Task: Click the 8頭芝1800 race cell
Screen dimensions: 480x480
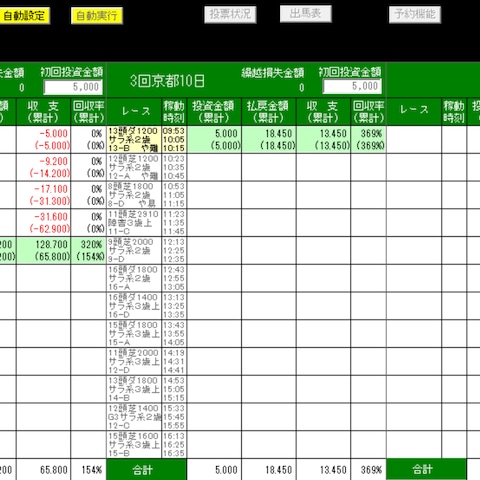Action: [134, 195]
